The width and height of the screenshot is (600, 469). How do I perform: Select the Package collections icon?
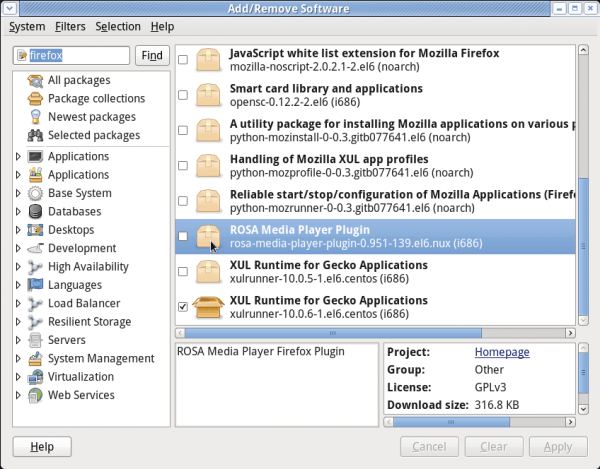click(35, 99)
